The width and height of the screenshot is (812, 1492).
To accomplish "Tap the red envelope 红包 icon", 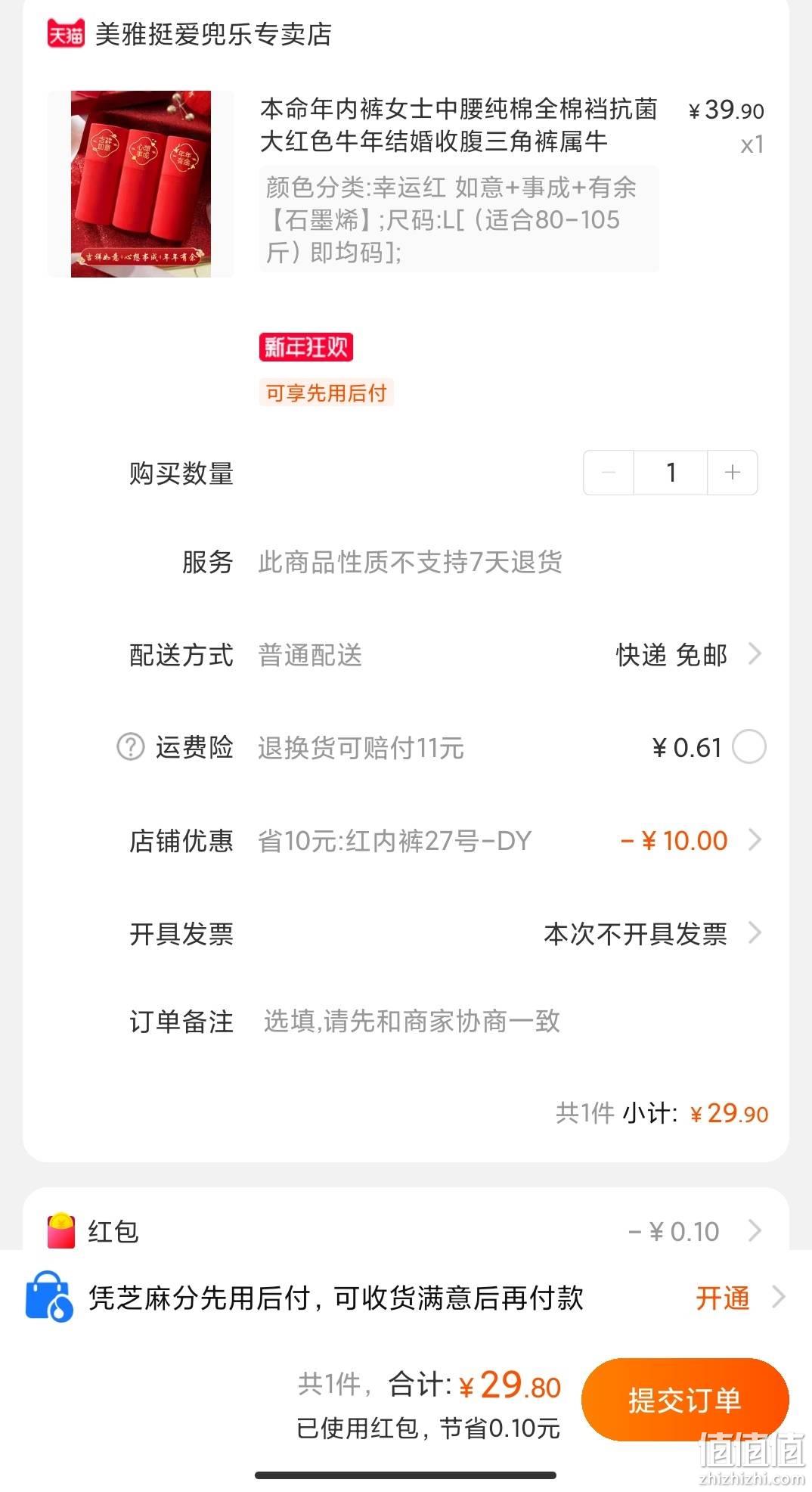I will pos(61,1231).
